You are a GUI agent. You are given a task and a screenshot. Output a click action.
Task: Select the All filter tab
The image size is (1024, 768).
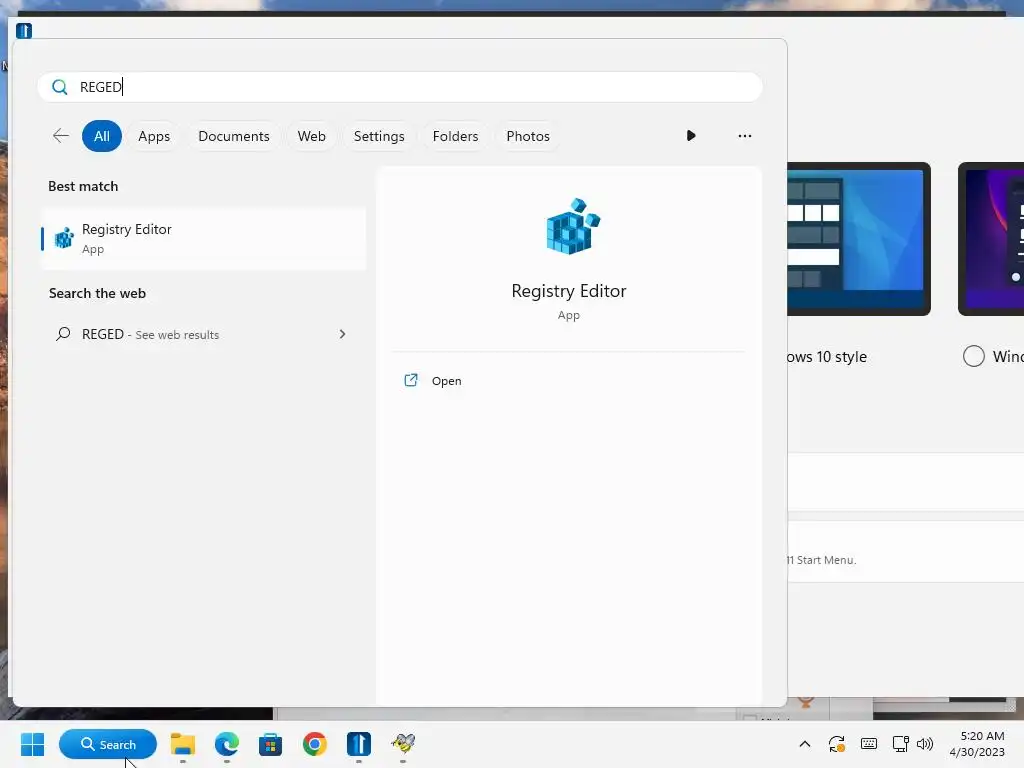pyautogui.click(x=102, y=136)
